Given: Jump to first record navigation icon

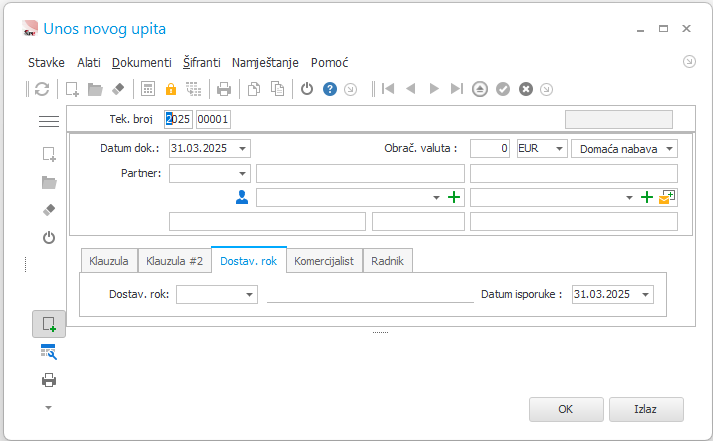Looking at the screenshot, I should coord(388,89).
